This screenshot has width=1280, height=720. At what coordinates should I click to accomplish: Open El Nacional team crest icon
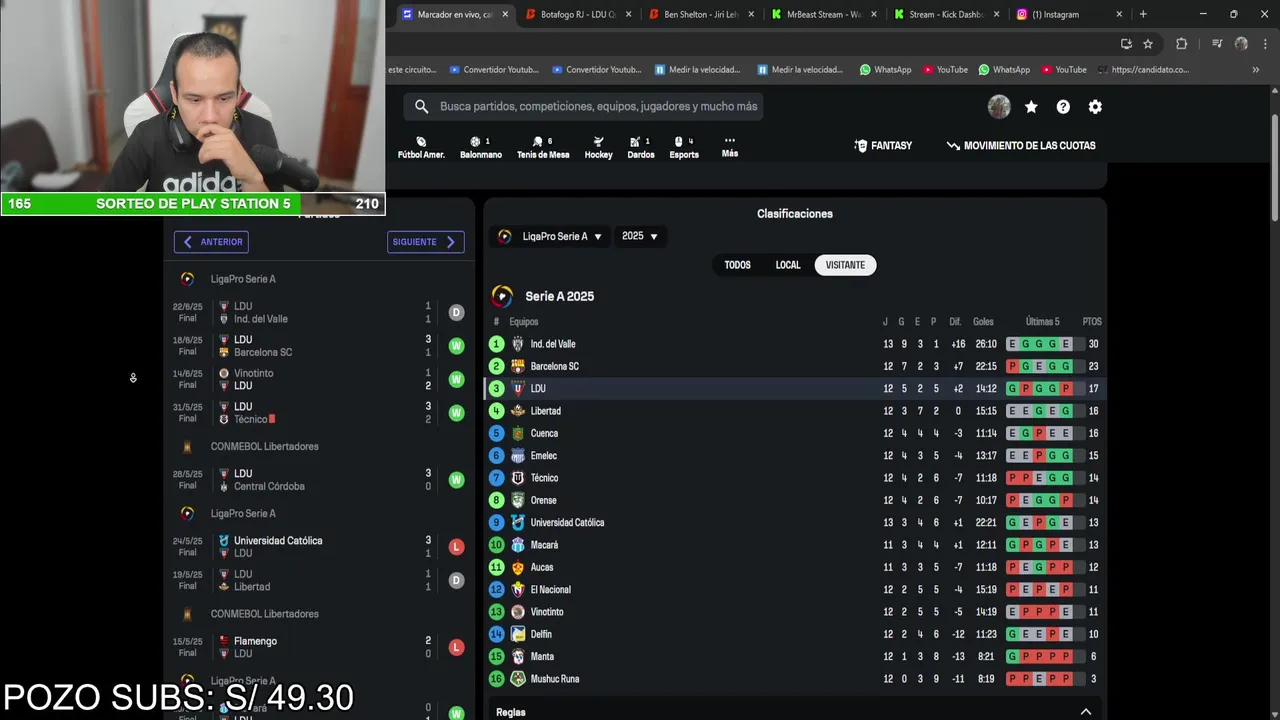[x=518, y=590]
